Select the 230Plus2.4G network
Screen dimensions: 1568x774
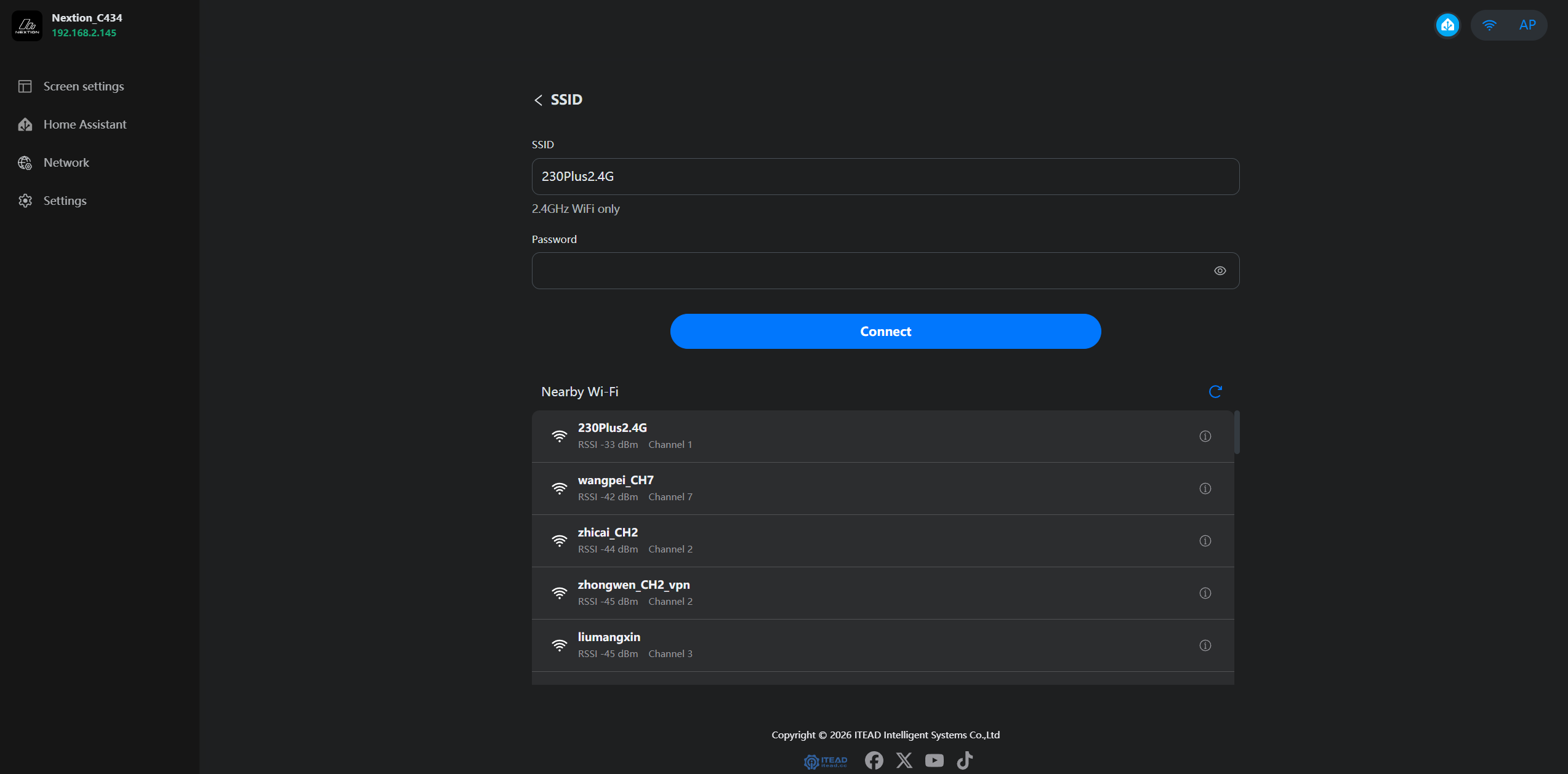pyautogui.click(x=883, y=436)
